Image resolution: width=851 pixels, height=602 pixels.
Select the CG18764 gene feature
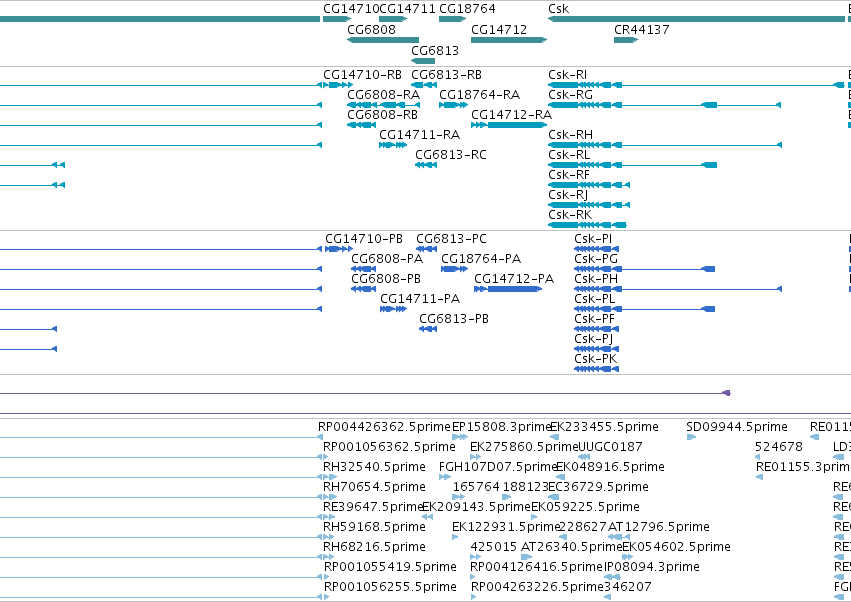tap(453, 19)
